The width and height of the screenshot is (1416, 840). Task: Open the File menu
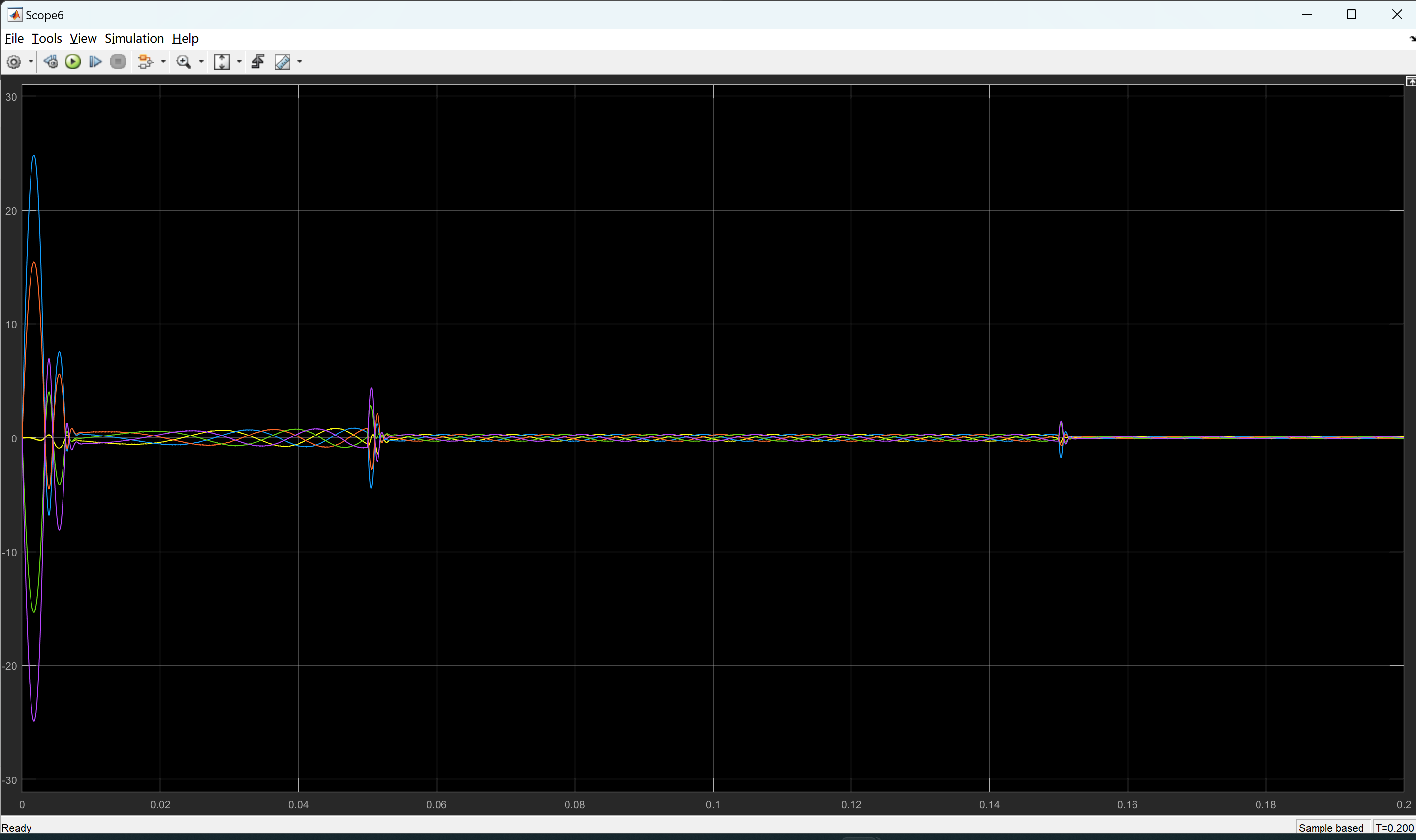pos(14,38)
